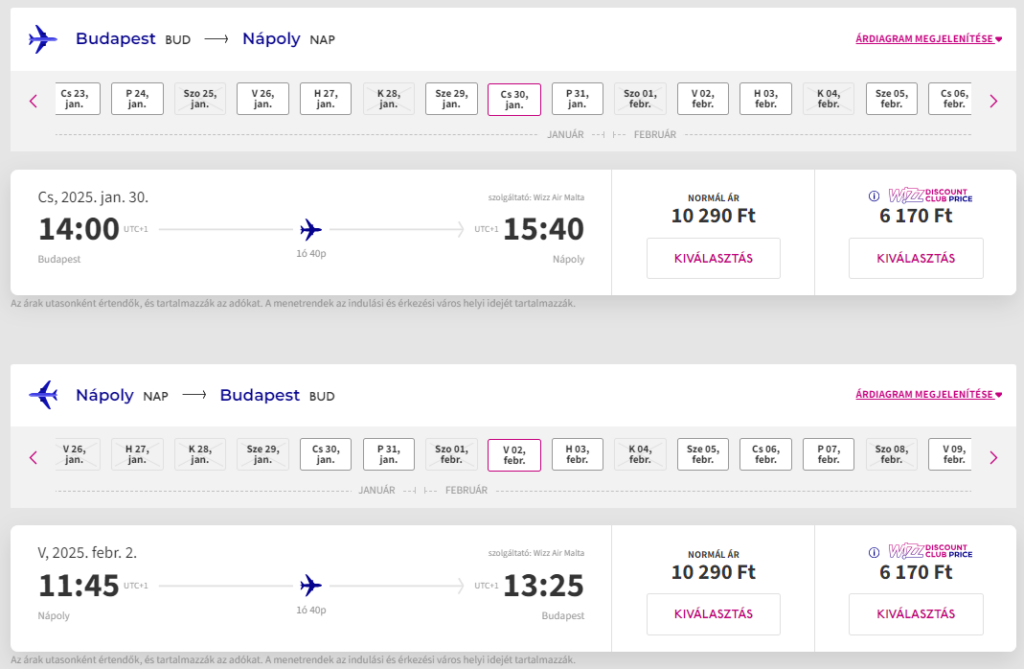Choose return Wizz Discount Club Kiválasztás button
The width and height of the screenshot is (1024, 669).
tap(916, 613)
